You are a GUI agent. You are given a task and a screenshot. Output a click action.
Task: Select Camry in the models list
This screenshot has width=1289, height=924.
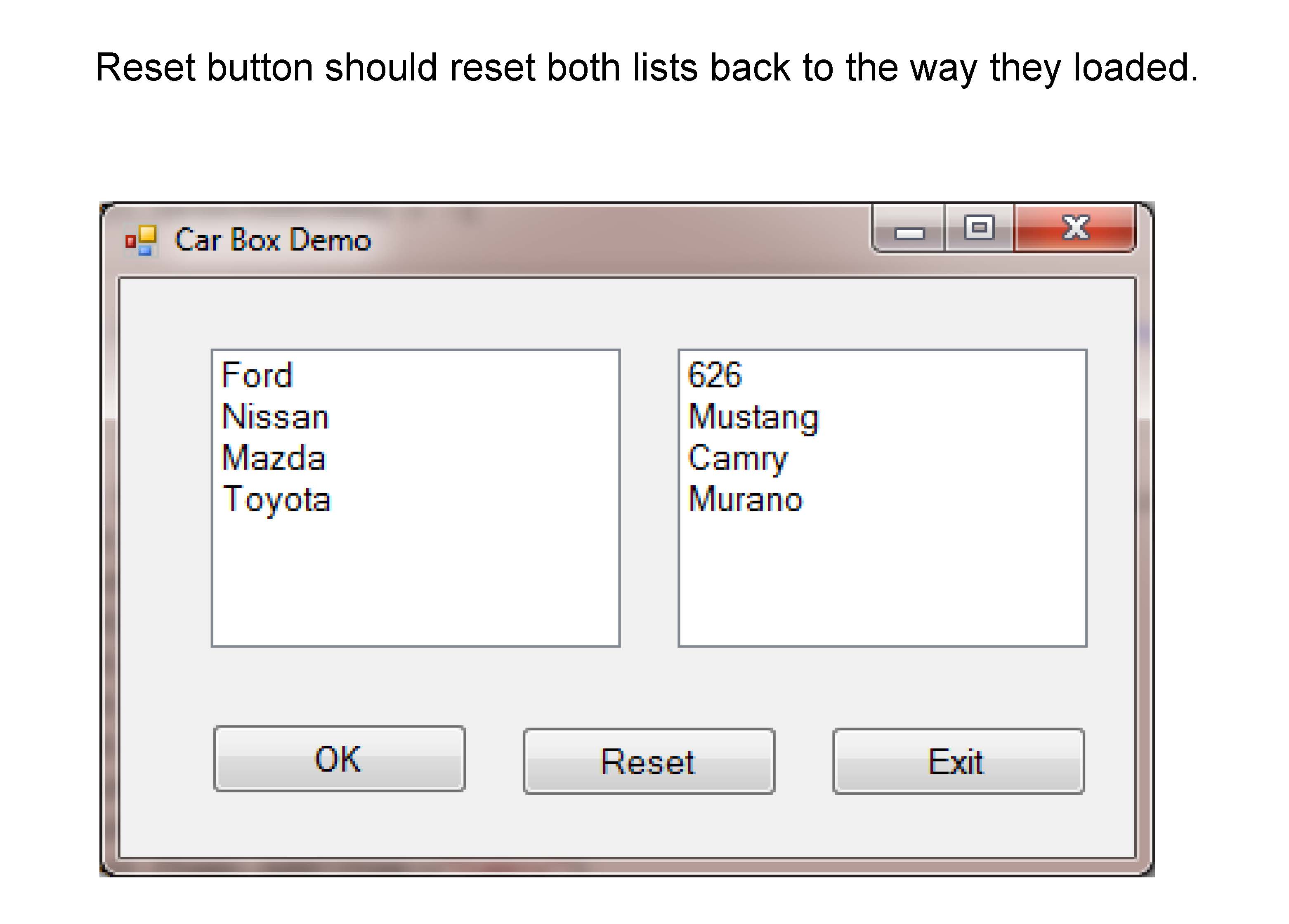(738, 458)
